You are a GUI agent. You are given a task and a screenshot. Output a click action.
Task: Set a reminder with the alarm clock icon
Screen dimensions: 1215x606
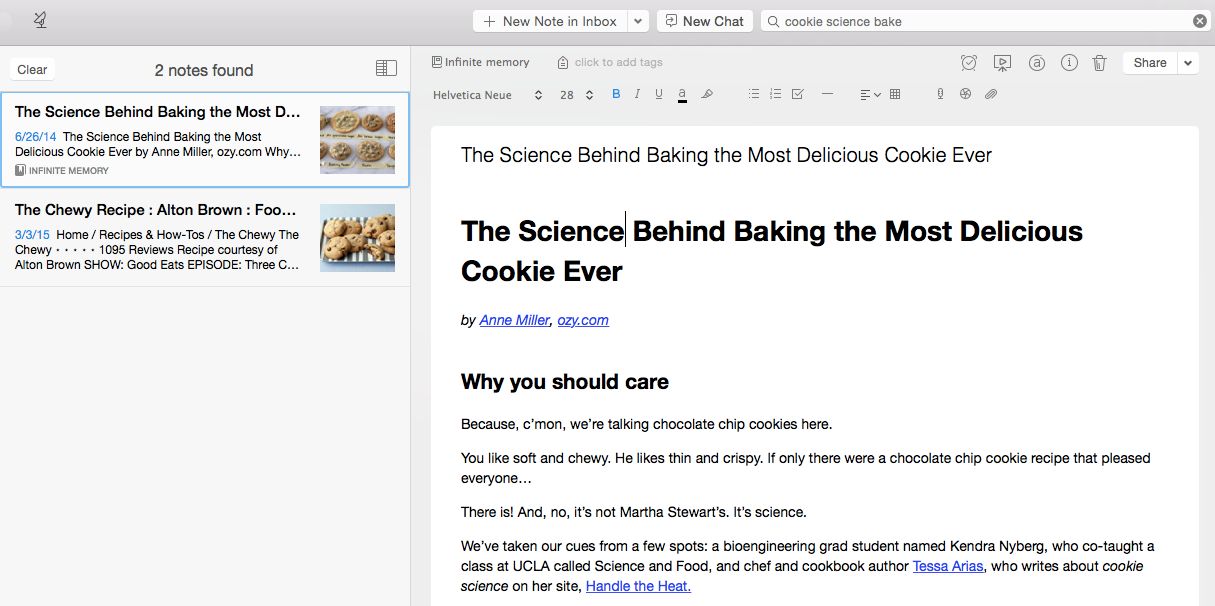pos(969,63)
